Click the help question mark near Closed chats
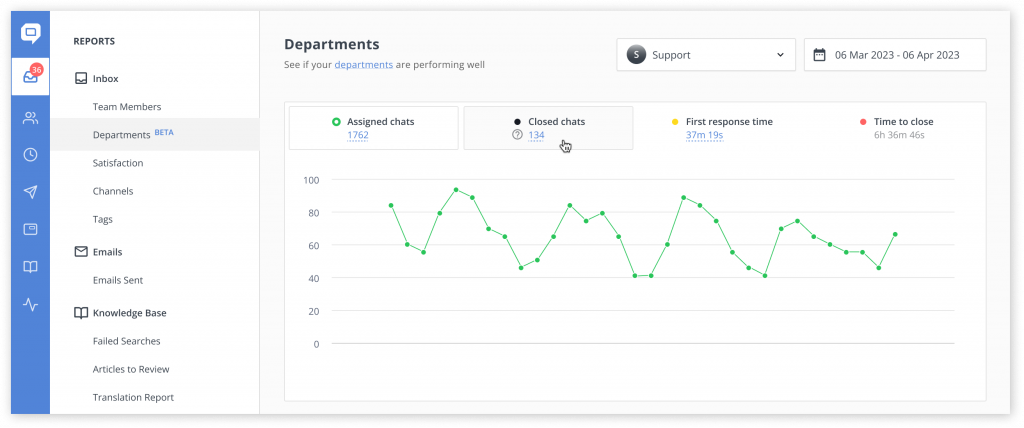This screenshot has width=1024, height=428. 517,135
